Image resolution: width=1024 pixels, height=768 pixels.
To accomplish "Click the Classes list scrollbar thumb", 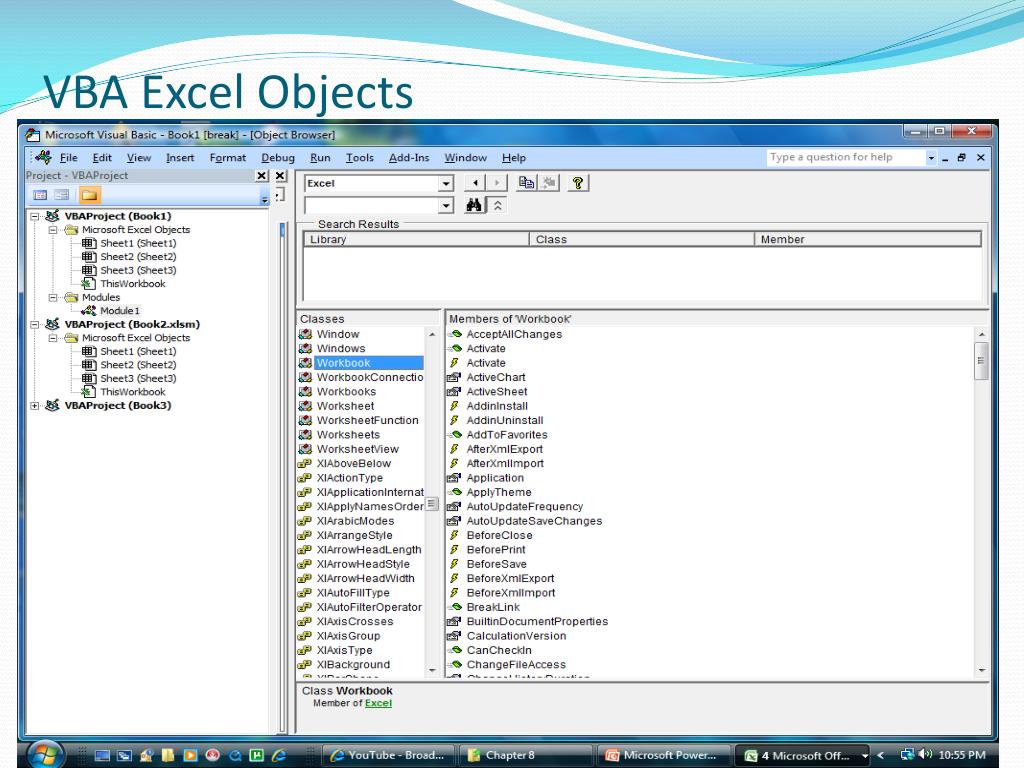I will 432,504.
